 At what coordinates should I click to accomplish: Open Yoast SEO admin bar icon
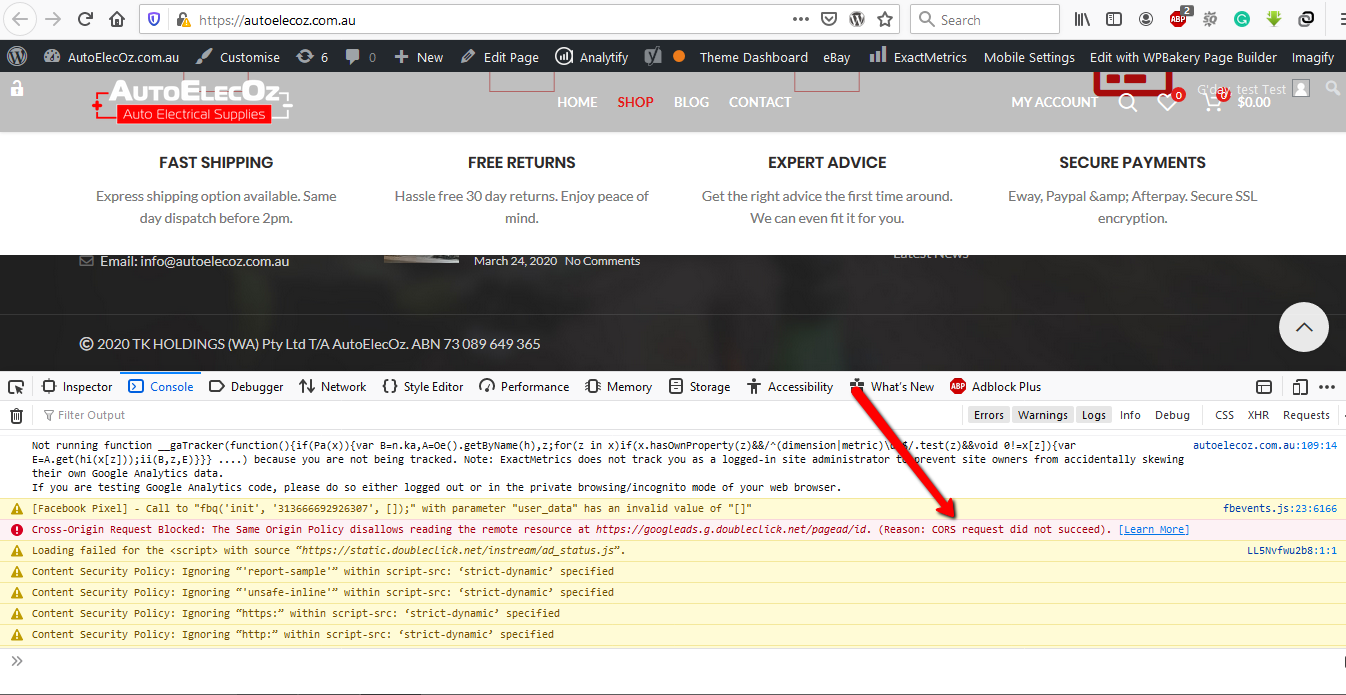pyautogui.click(x=653, y=57)
